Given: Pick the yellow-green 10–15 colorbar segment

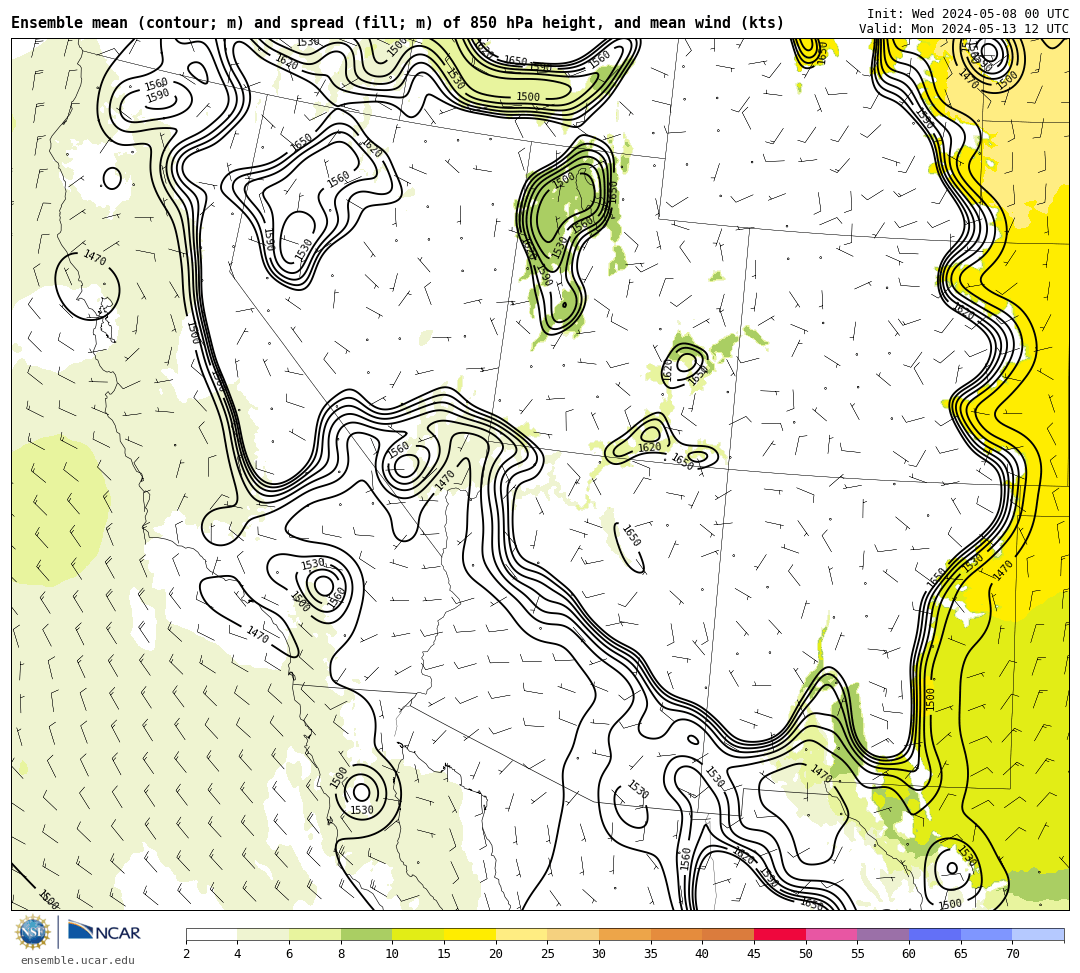Looking at the screenshot, I should 418,934.
